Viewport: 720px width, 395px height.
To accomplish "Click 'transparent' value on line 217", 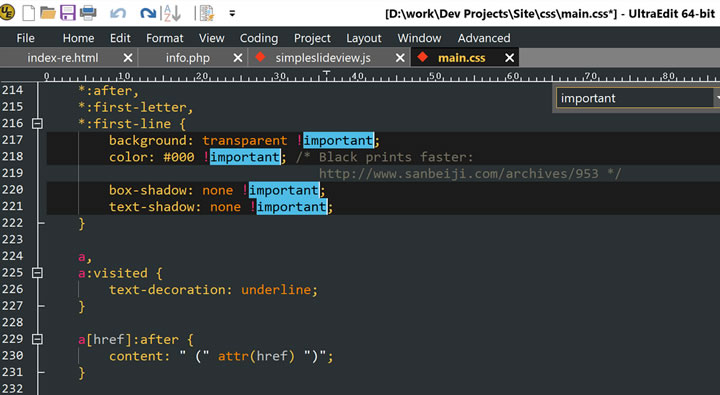I will [x=245, y=141].
